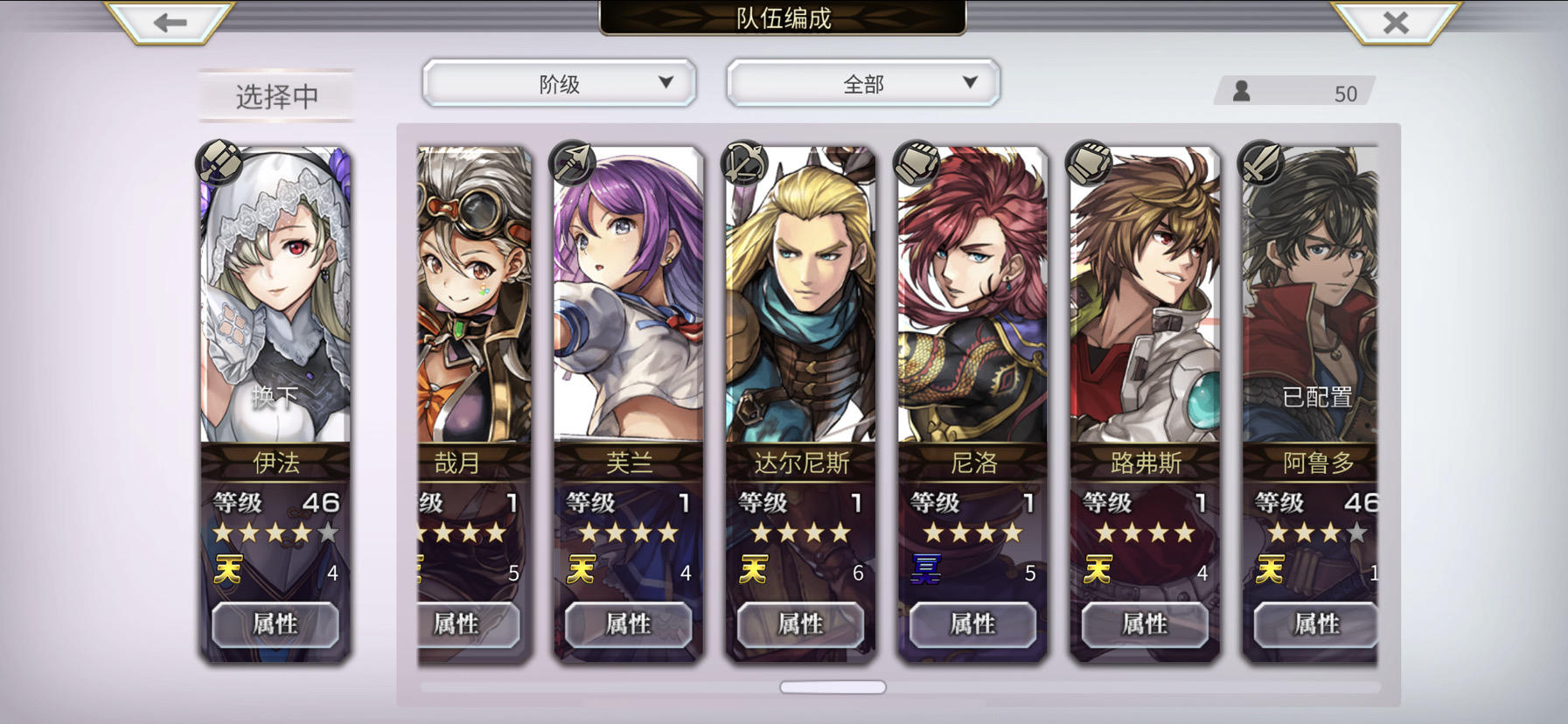Open the 阶级 sort dropdown
The image size is (1568, 724).
pyautogui.click(x=559, y=84)
